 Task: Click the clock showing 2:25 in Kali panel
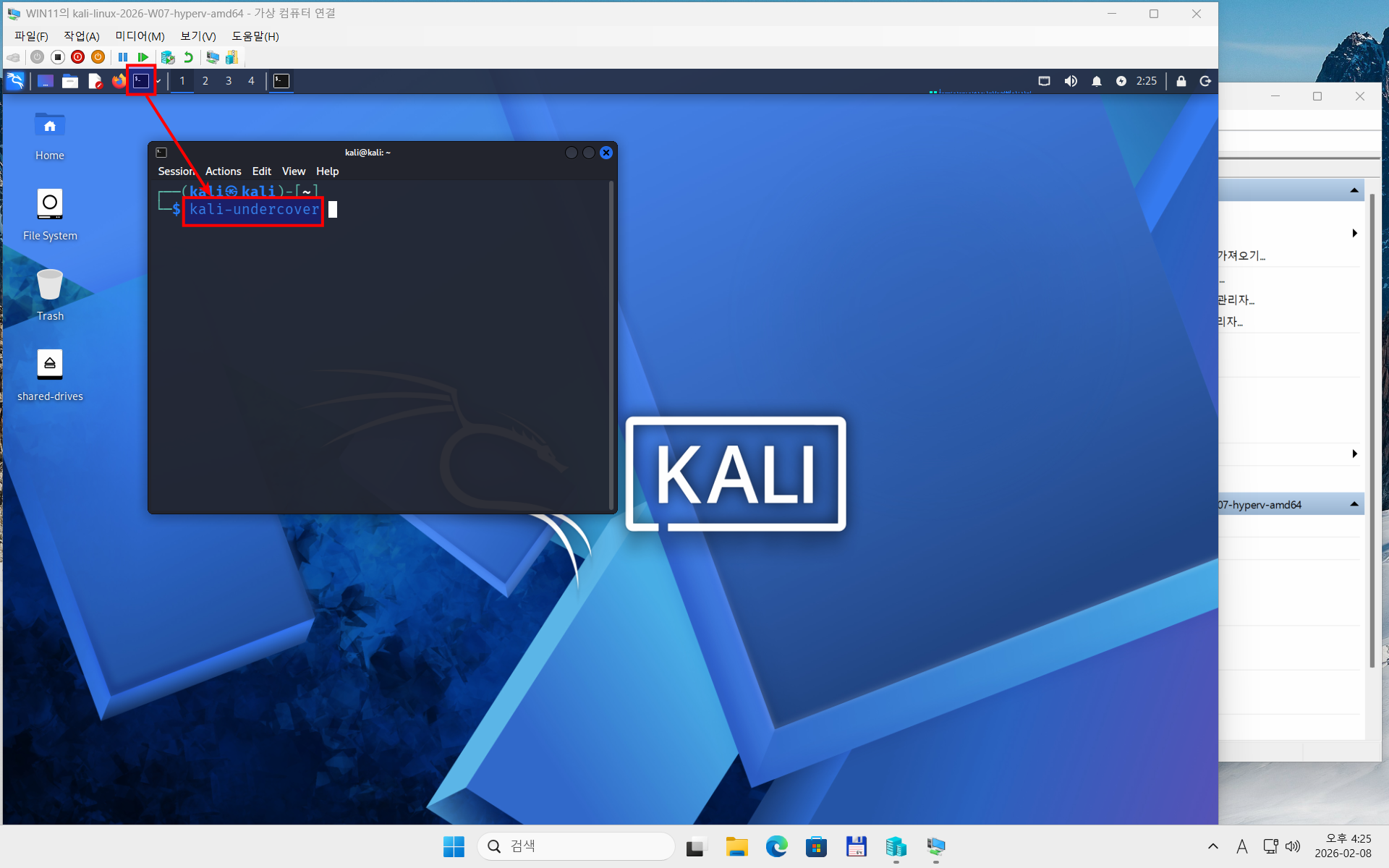pos(1146,81)
